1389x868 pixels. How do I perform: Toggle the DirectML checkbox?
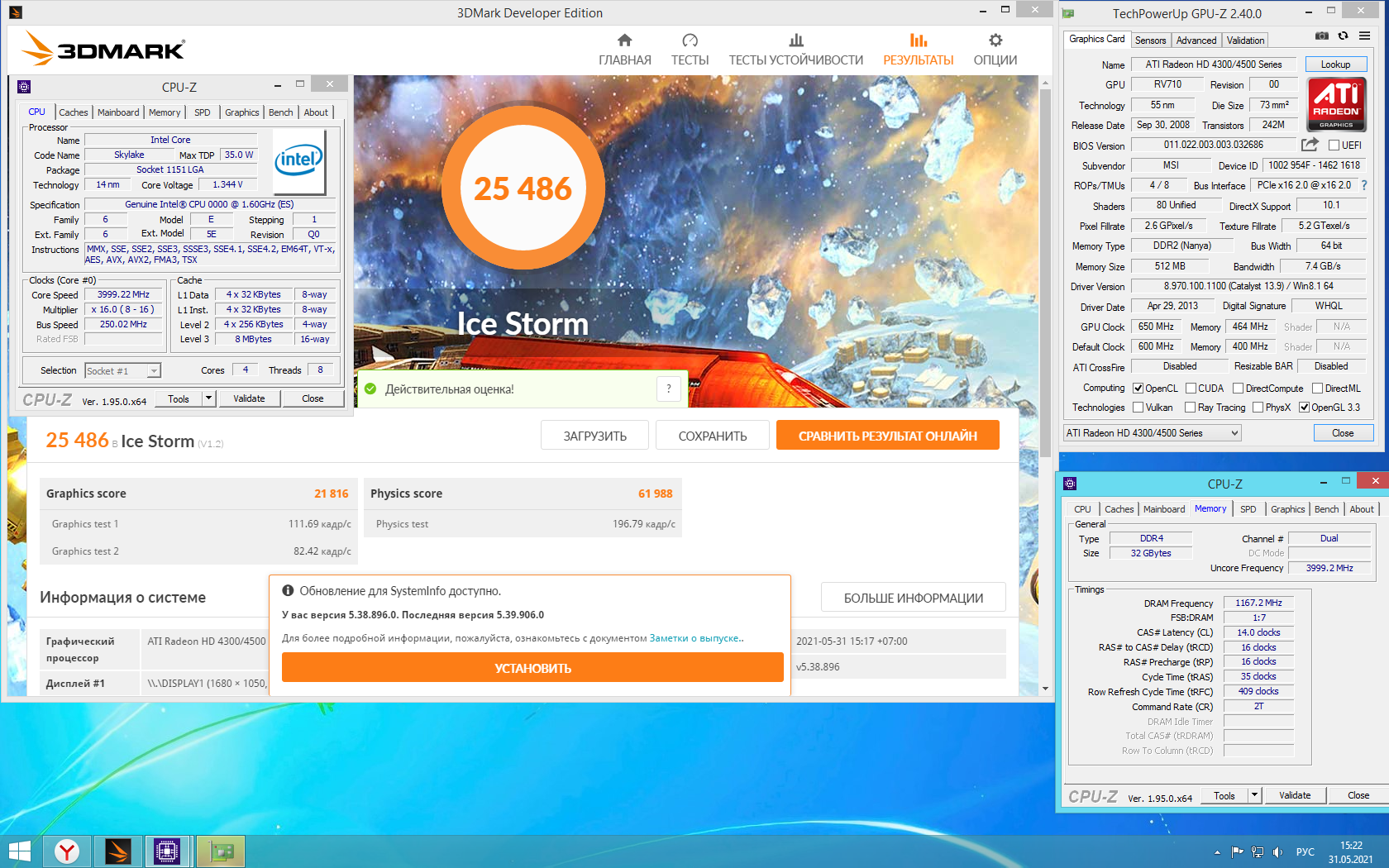(1317, 389)
